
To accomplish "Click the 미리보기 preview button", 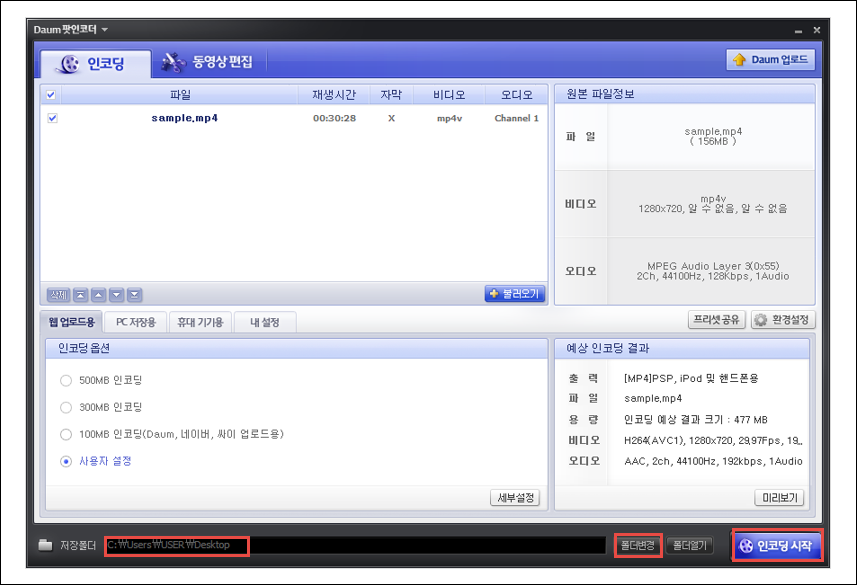I will click(x=779, y=498).
